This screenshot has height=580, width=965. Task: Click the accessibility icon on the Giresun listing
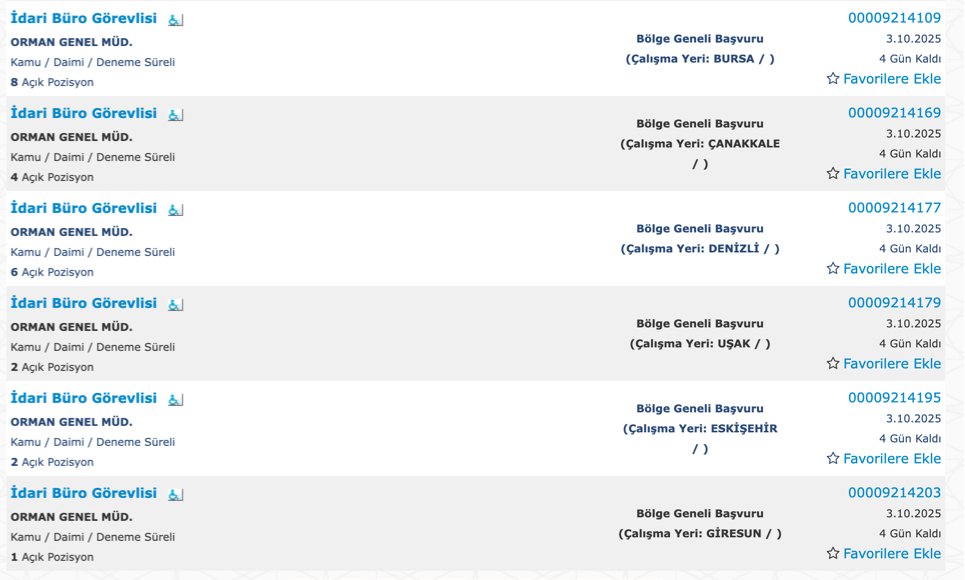click(x=175, y=495)
